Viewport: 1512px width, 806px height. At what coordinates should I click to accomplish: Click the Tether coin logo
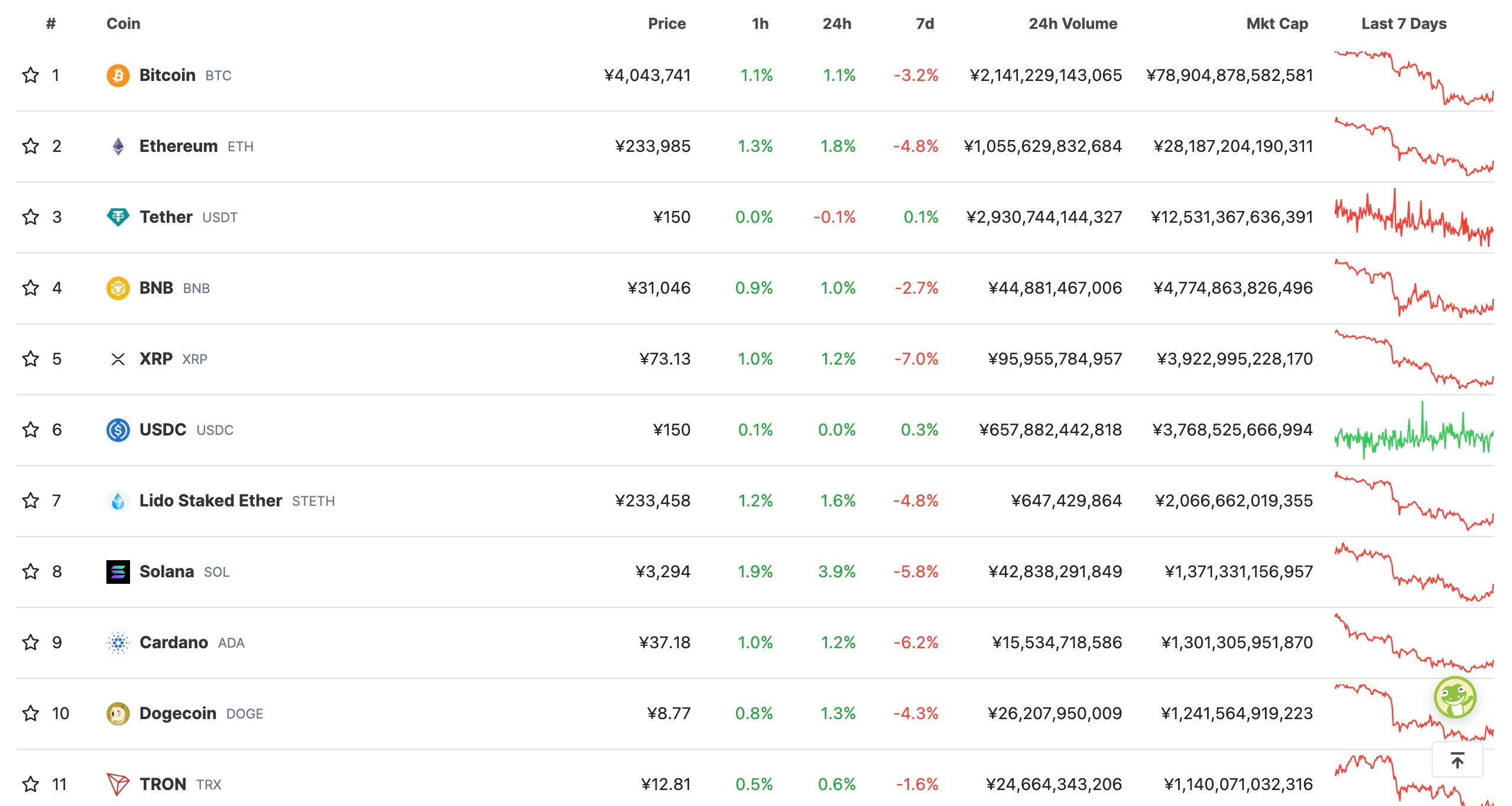point(118,217)
